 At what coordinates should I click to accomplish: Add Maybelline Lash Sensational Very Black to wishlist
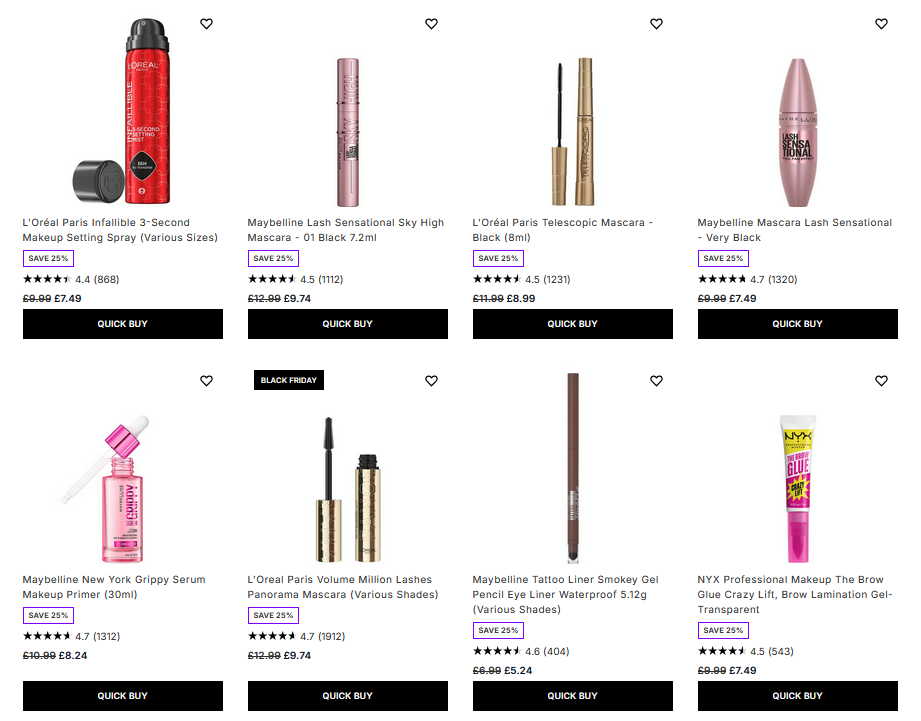pos(881,23)
